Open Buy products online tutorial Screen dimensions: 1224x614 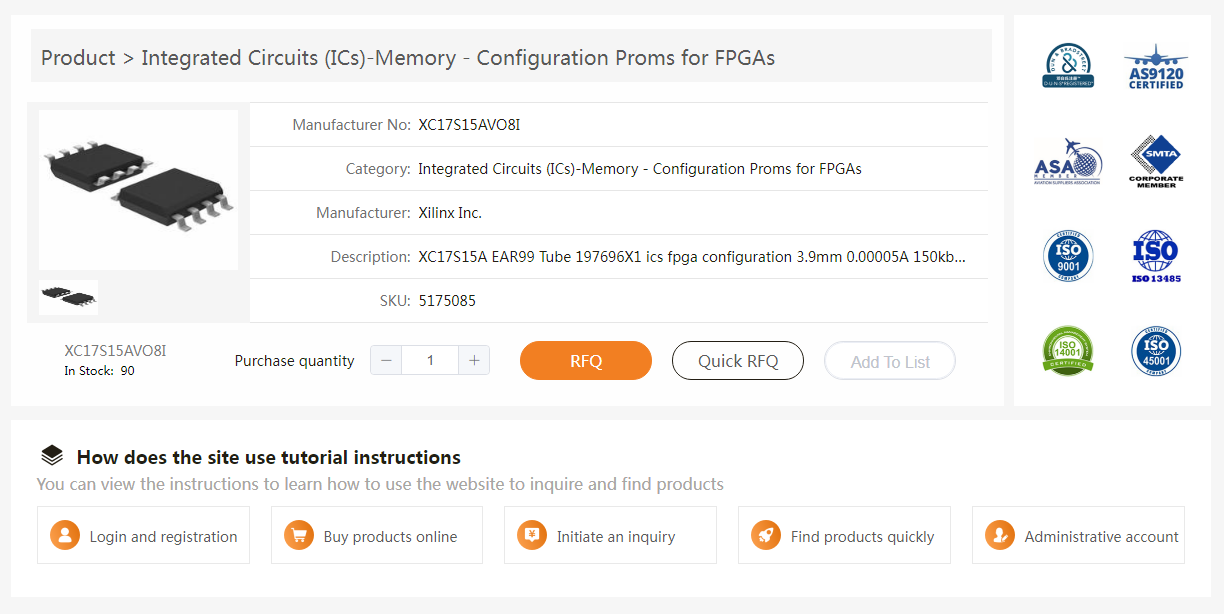[377, 536]
